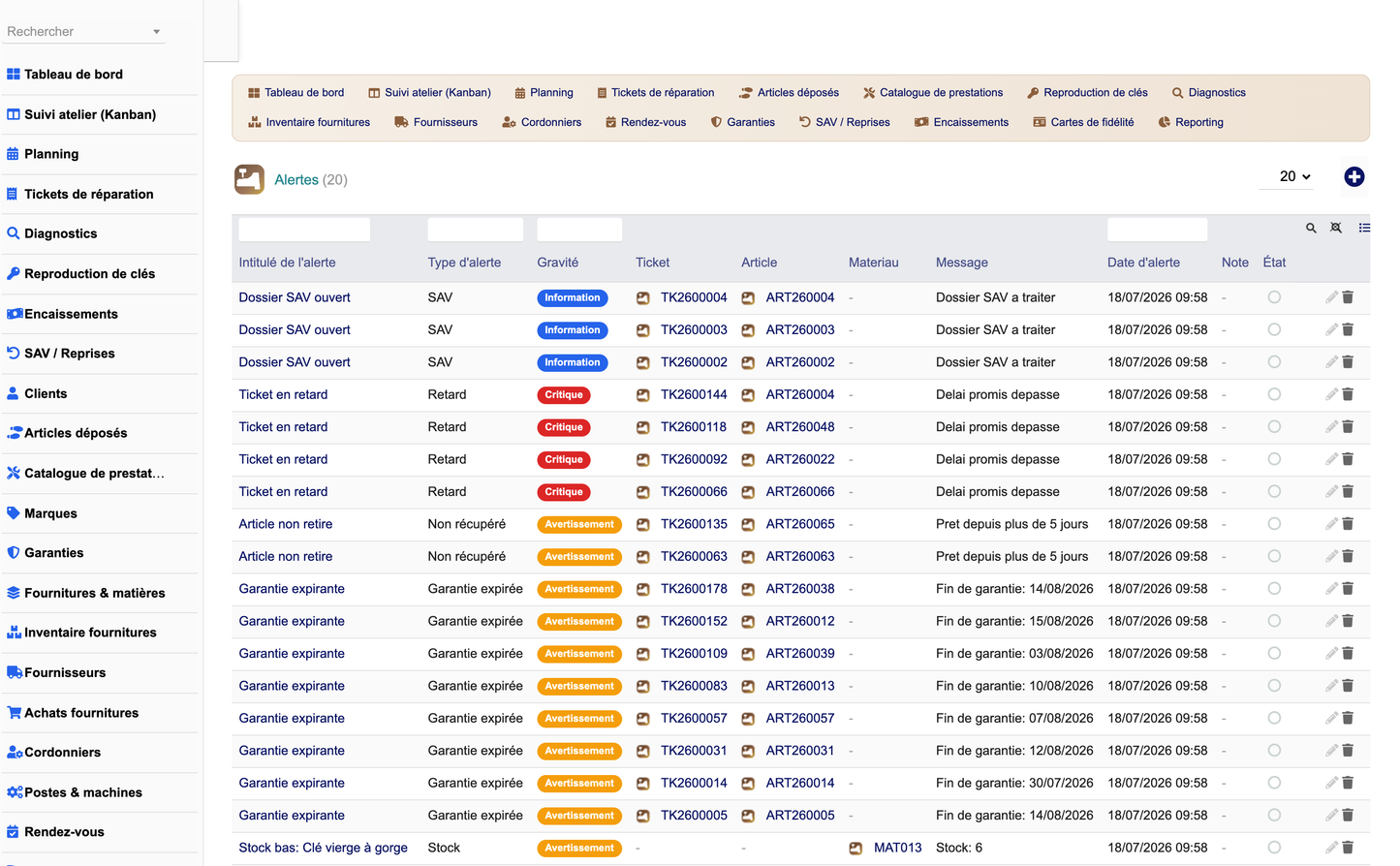Click the Intitulé de l'alerte filter field
This screenshot has height=866, width=1400.
(304, 230)
